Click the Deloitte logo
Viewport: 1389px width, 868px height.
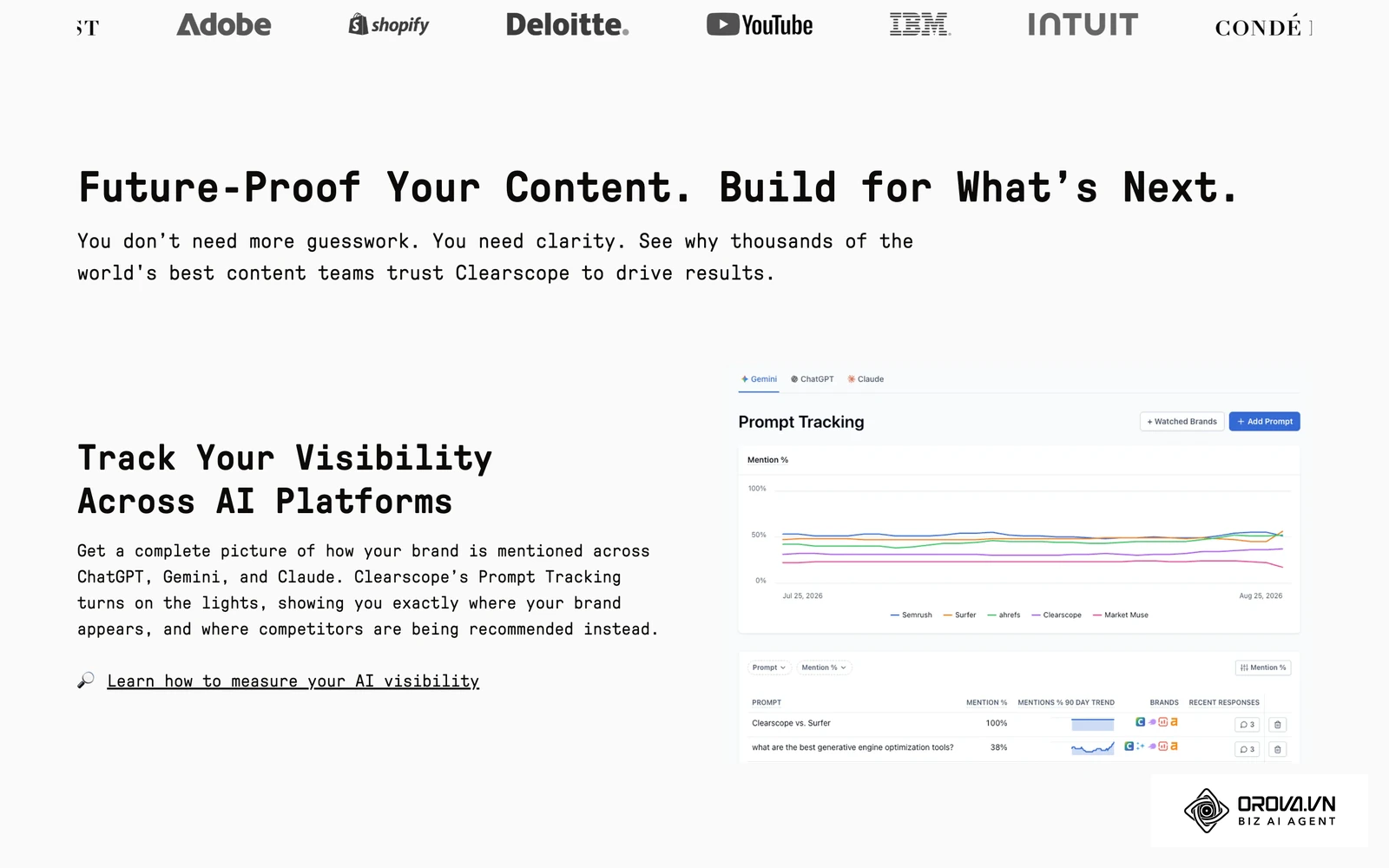(568, 24)
